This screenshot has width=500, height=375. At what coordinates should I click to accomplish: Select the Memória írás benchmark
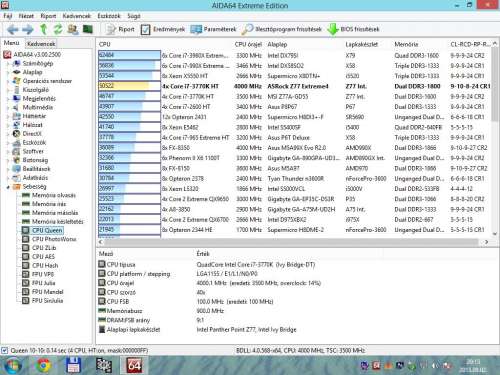(x=49, y=204)
